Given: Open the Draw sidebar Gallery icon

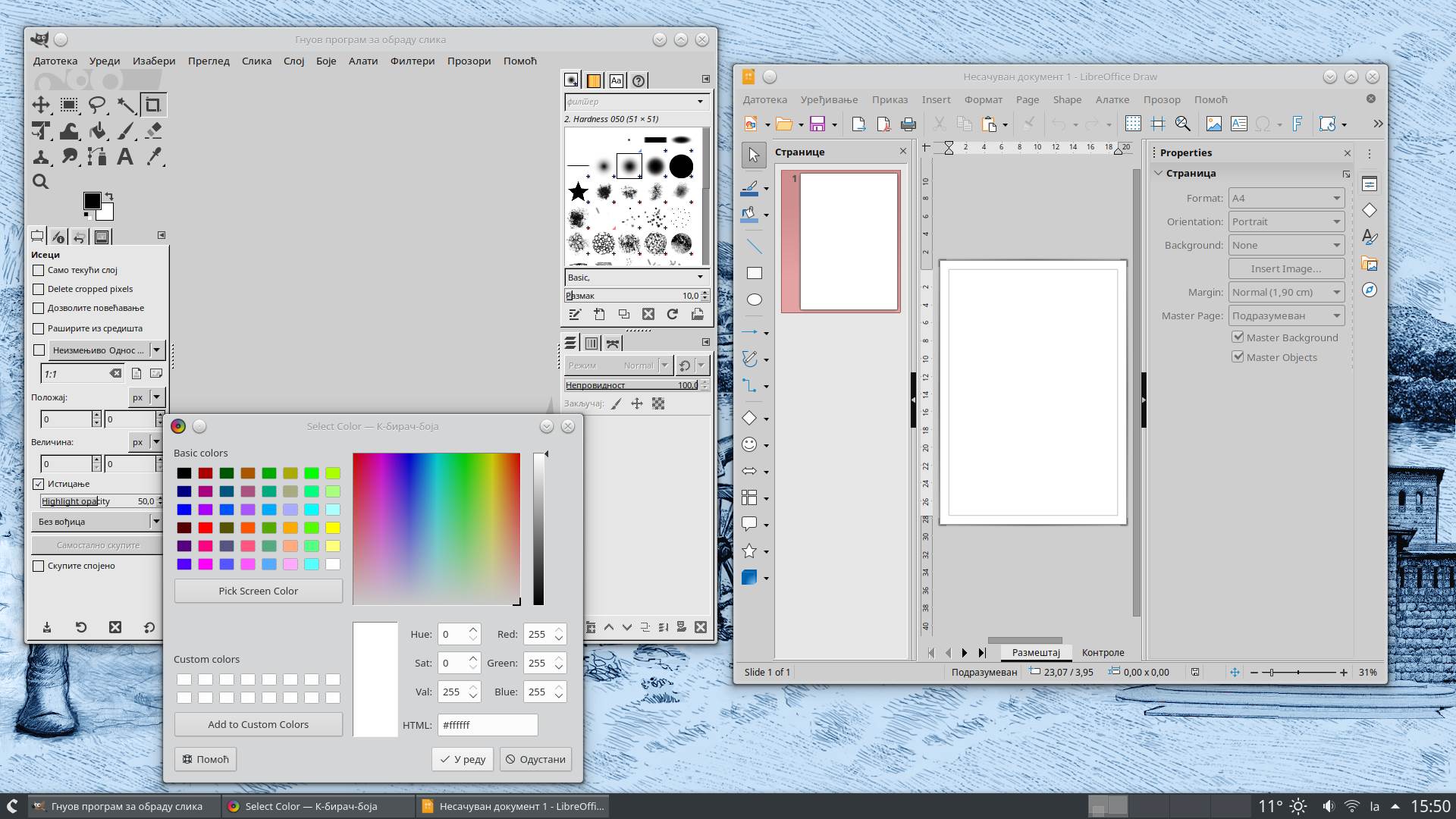Looking at the screenshot, I should point(1370,264).
